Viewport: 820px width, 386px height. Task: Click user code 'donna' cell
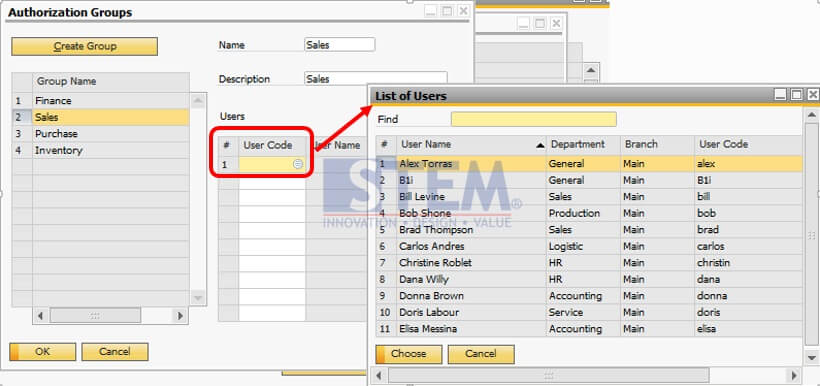[x=748, y=296]
